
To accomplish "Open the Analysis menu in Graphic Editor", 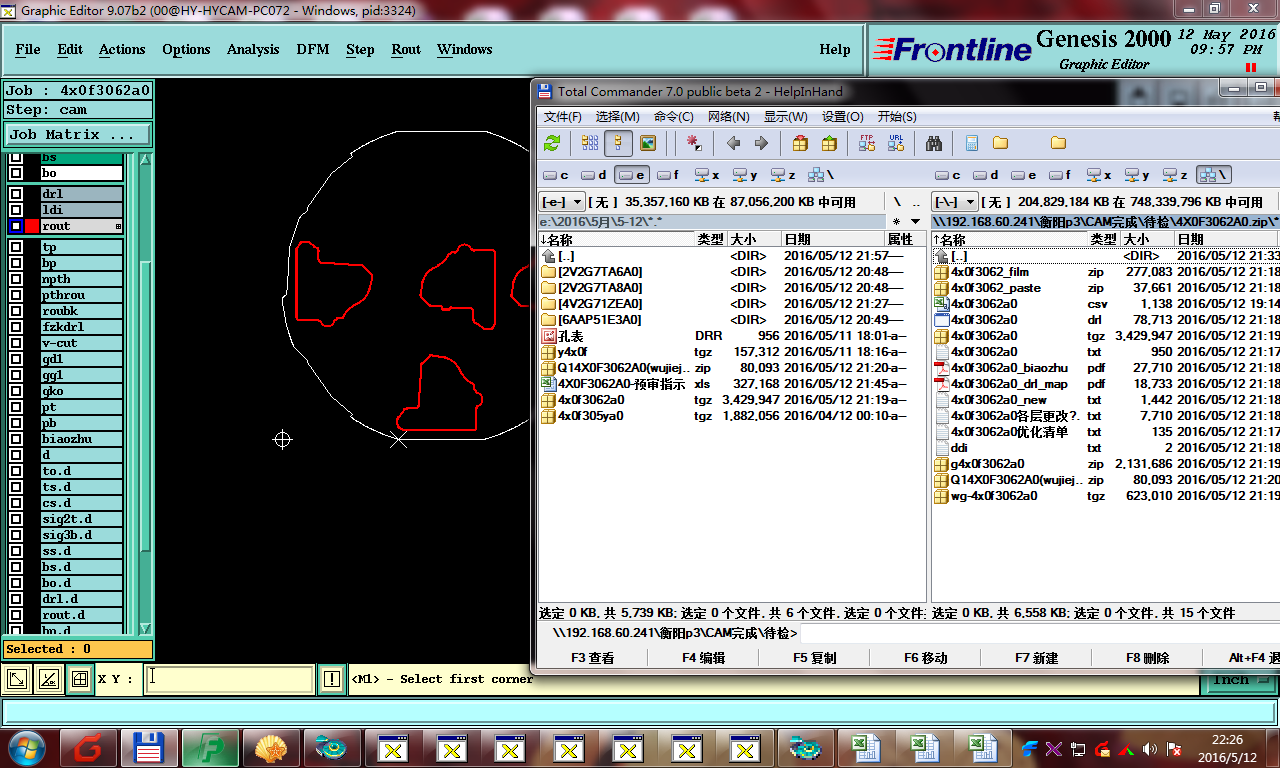I will coord(253,49).
